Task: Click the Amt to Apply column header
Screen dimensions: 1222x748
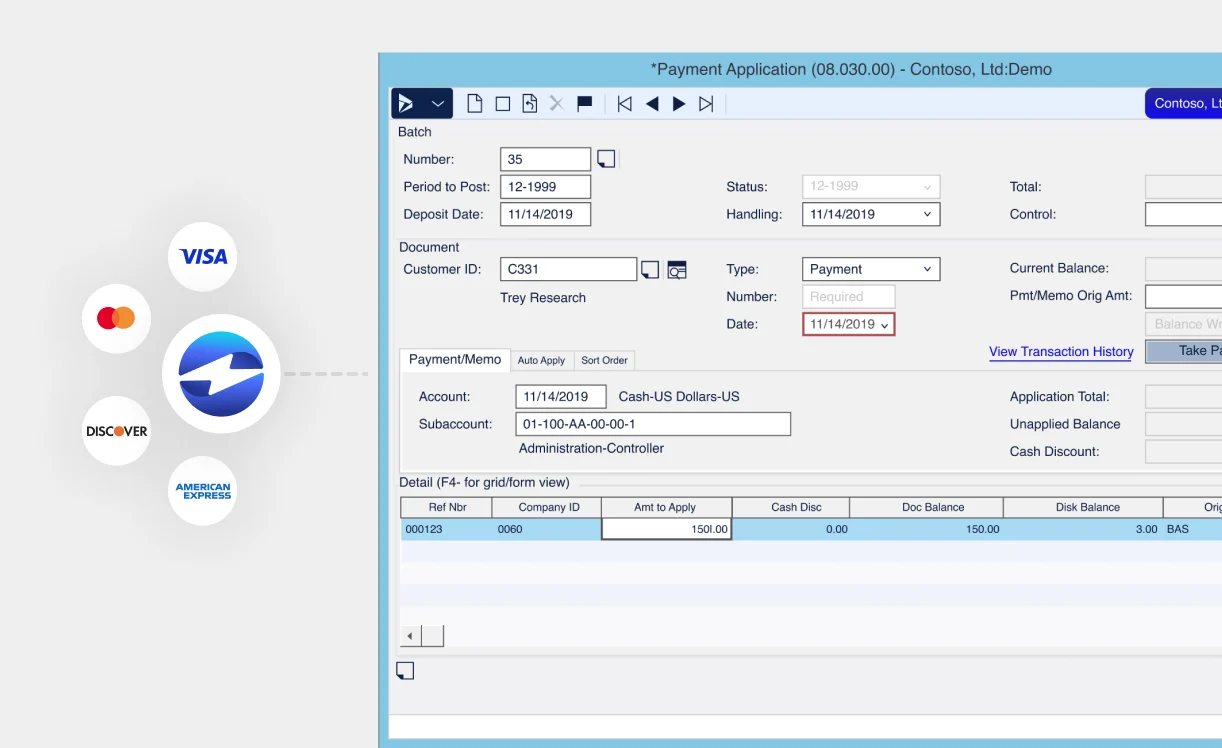Action: (x=666, y=507)
